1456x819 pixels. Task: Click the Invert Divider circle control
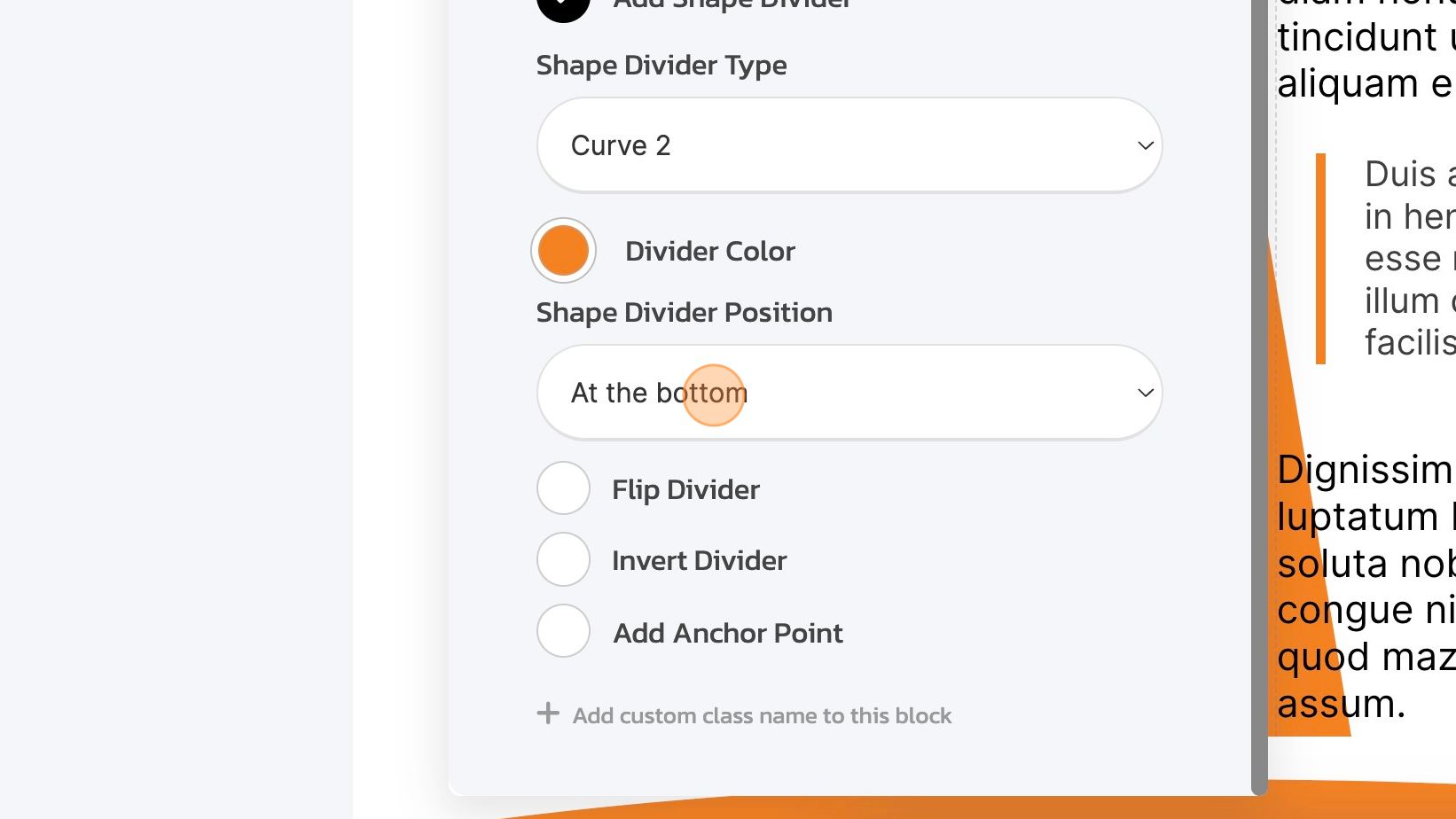(x=562, y=559)
